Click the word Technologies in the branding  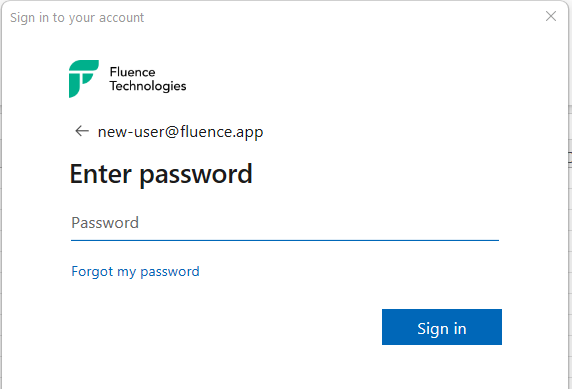(x=148, y=86)
